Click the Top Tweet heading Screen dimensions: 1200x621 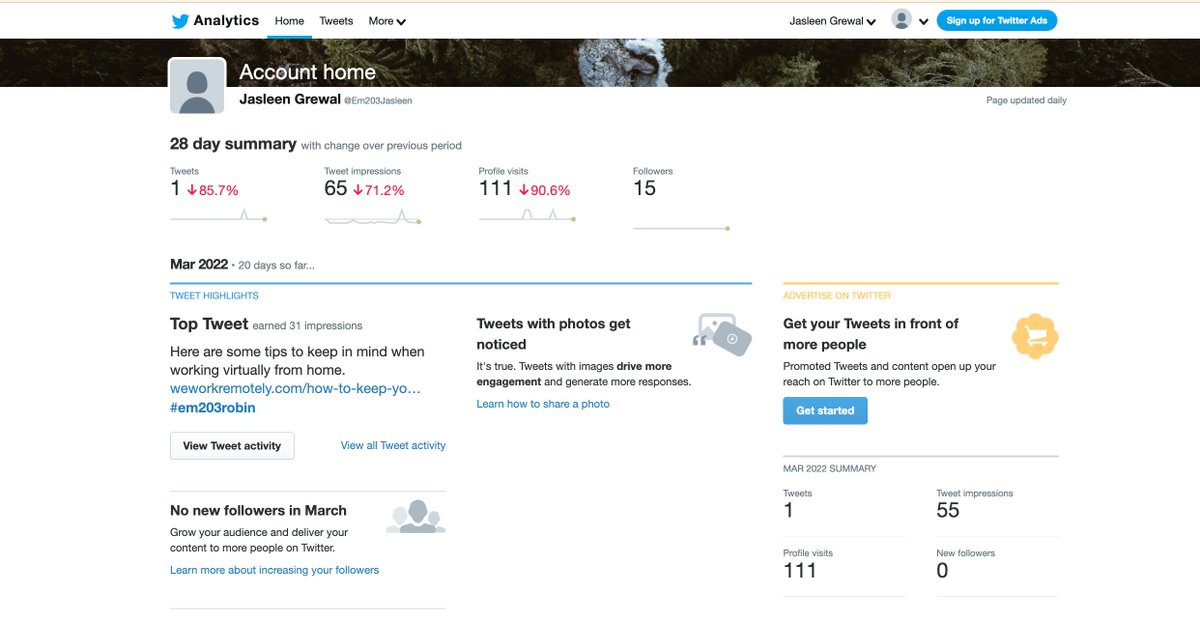tap(209, 324)
